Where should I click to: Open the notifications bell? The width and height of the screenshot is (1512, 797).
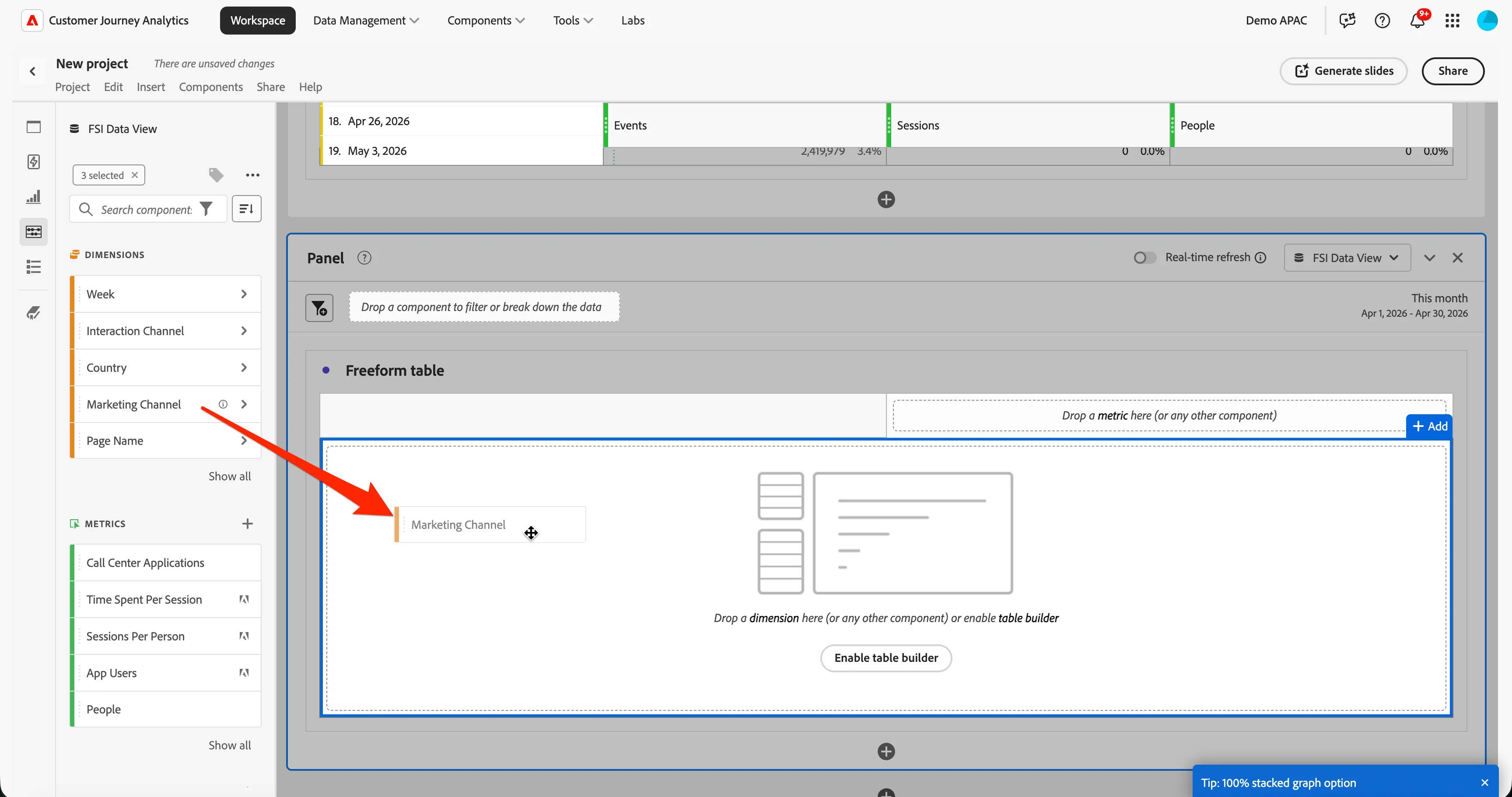click(x=1417, y=21)
